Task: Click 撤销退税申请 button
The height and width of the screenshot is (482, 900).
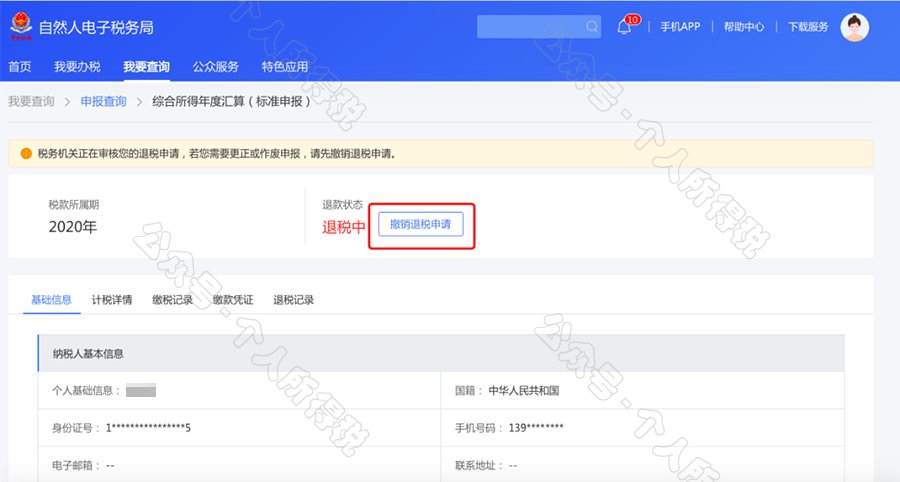Action: [421, 224]
